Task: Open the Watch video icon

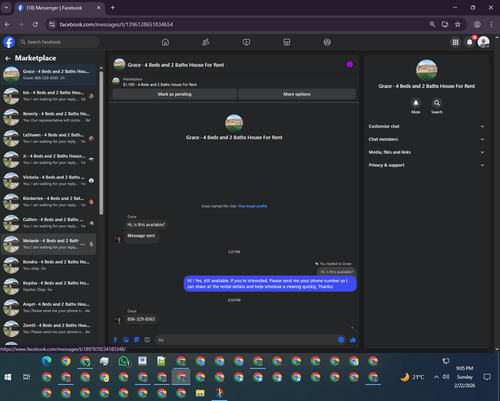Action: point(246,42)
